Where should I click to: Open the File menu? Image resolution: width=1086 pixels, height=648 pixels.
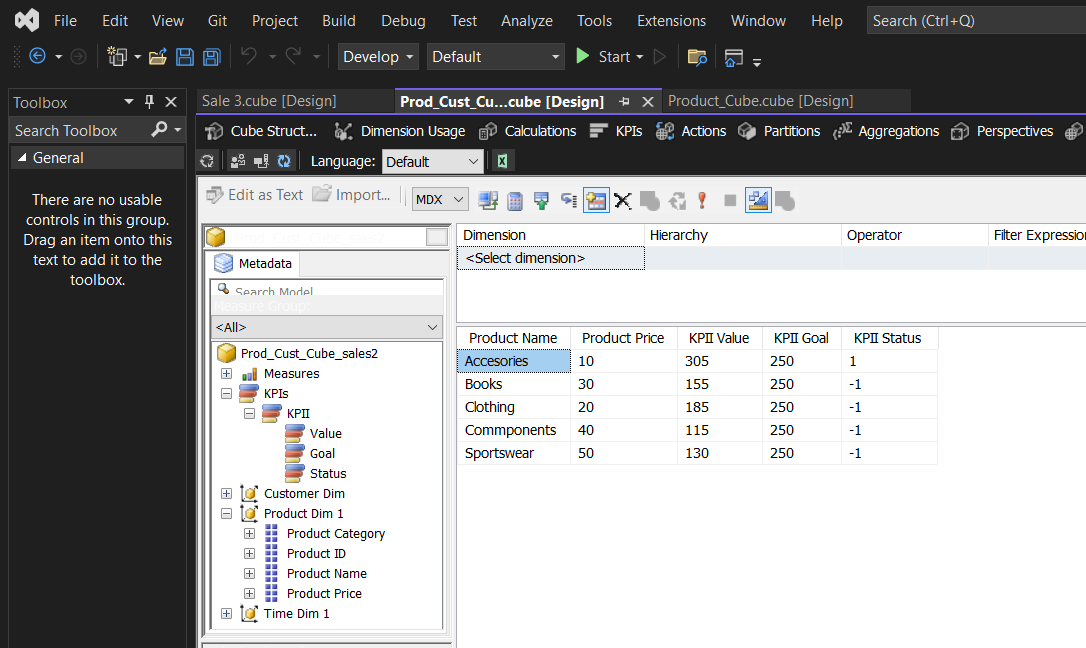pyautogui.click(x=65, y=21)
